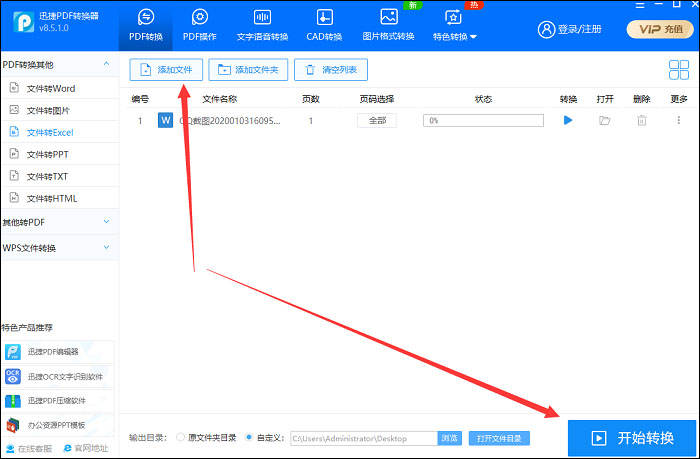Click the 登录/注册 login link
This screenshot has height=459, width=700.
(579, 29)
